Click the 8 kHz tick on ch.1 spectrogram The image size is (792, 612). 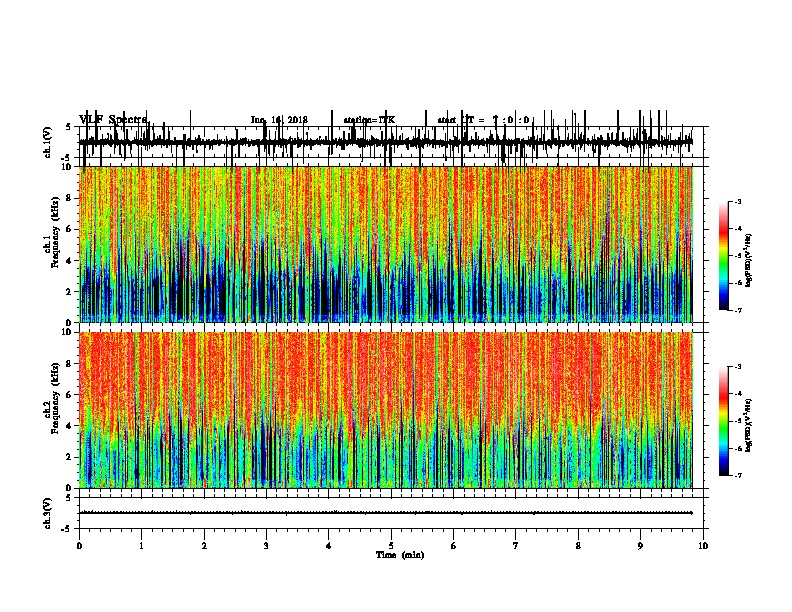[x=70, y=198]
